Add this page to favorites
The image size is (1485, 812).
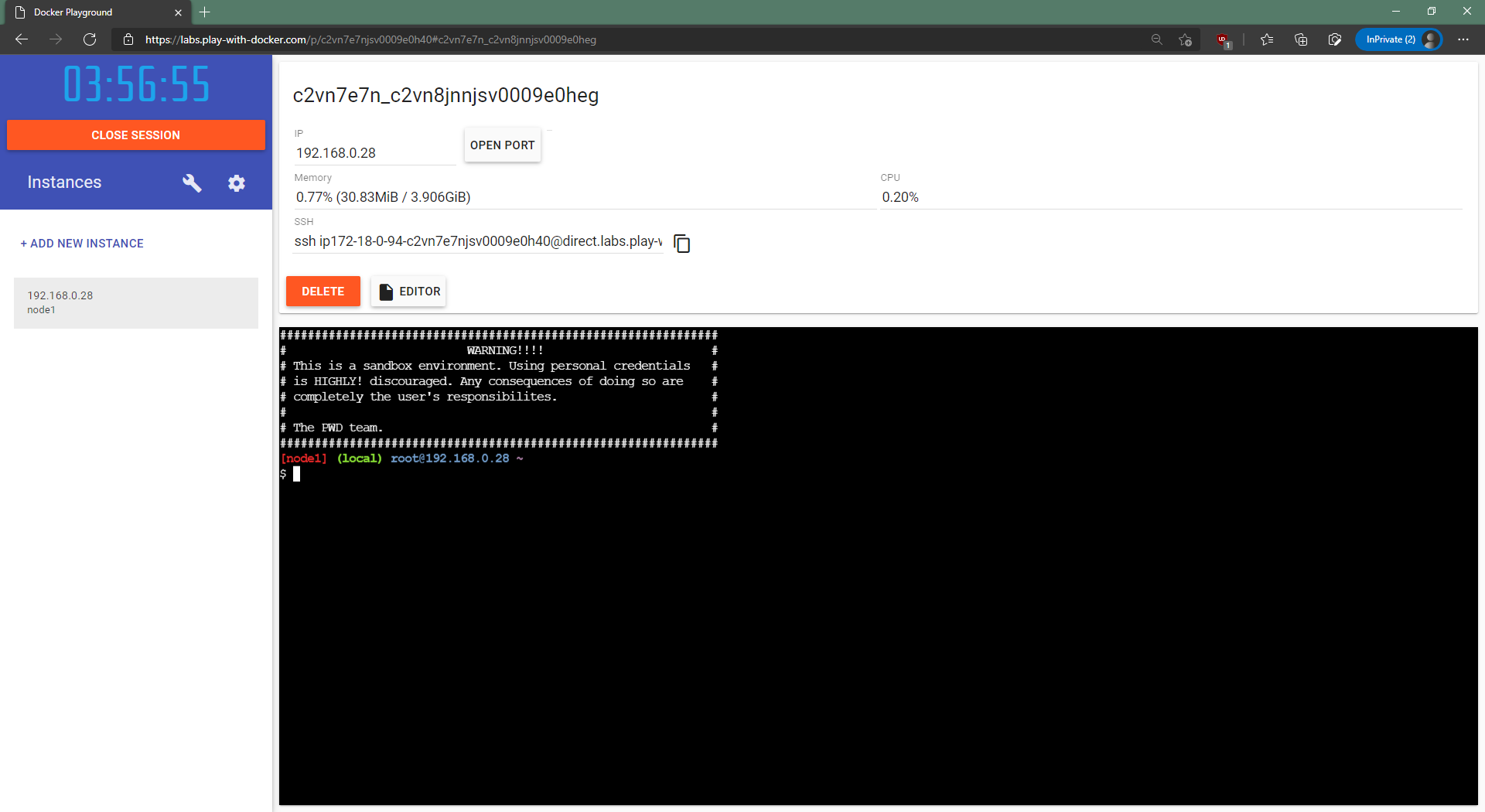tap(1185, 39)
